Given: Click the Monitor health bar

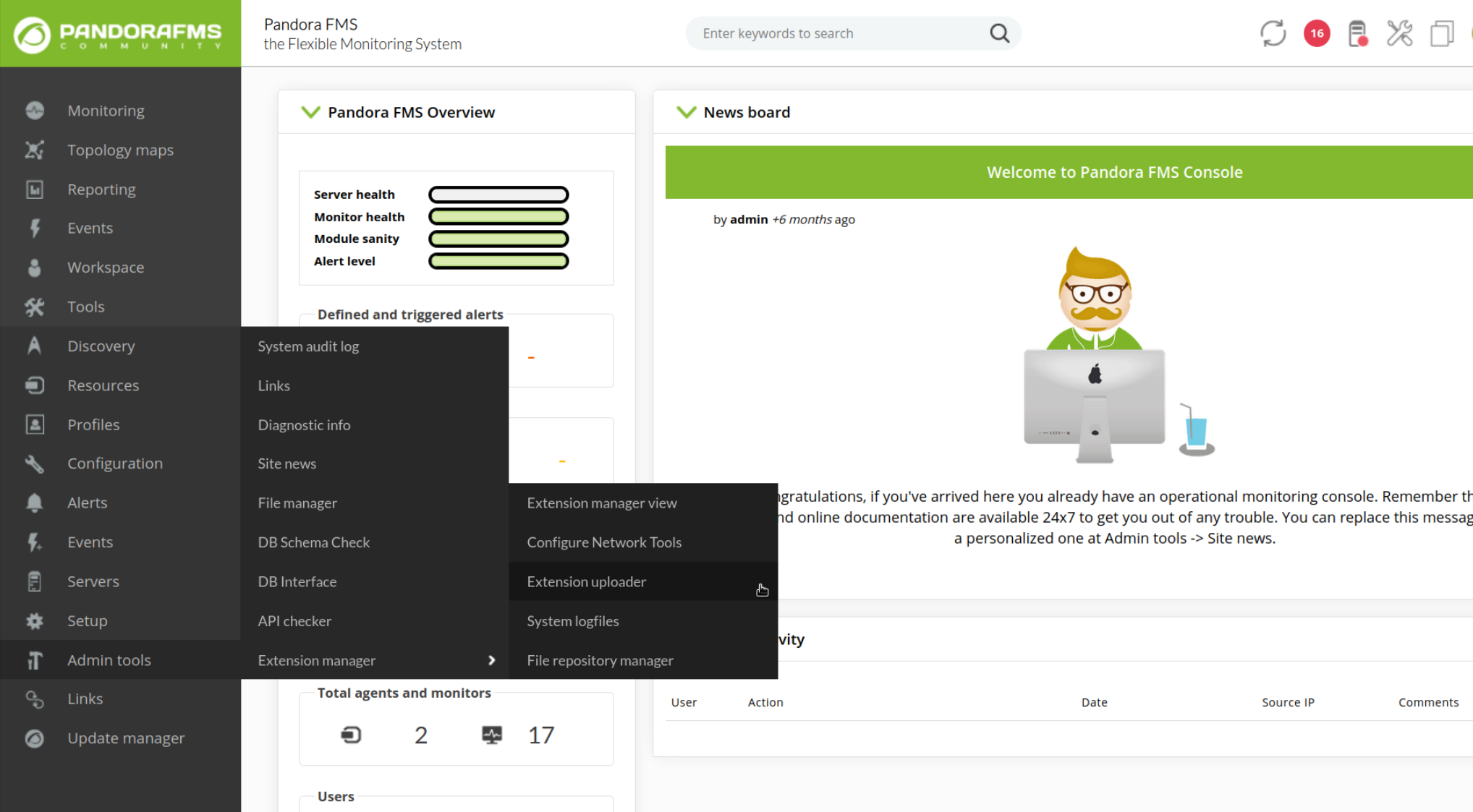Looking at the screenshot, I should tap(498, 217).
